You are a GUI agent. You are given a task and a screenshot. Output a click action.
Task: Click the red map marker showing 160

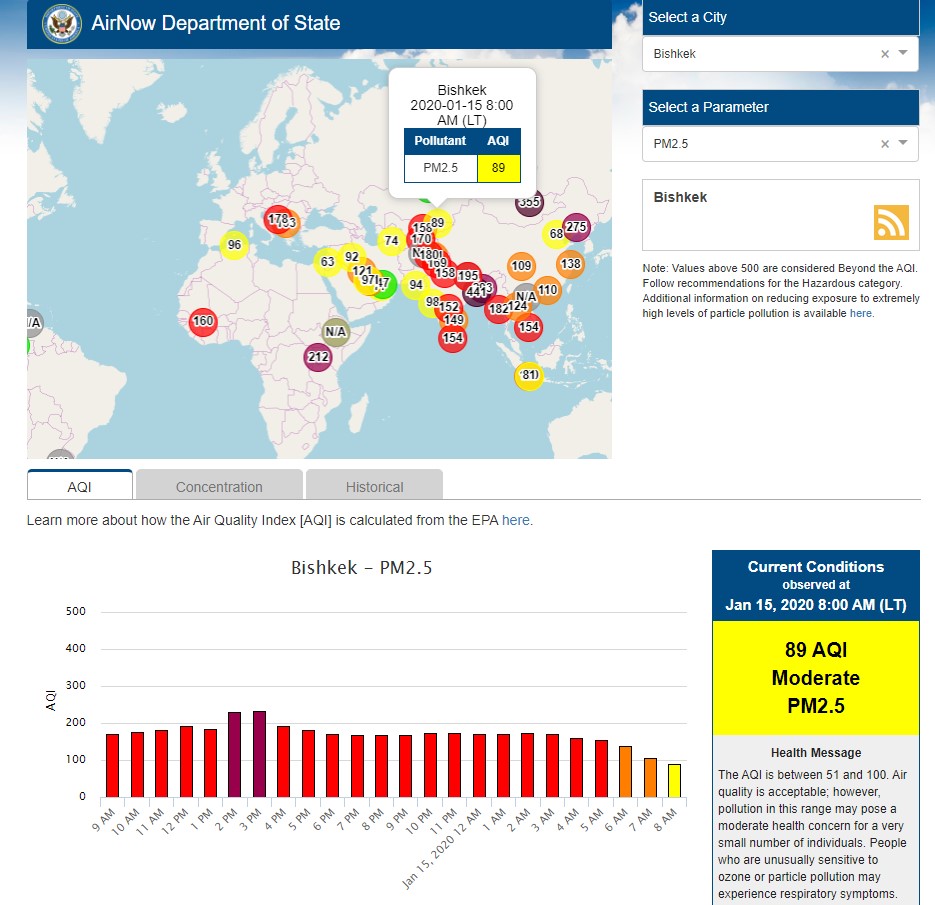click(x=203, y=322)
